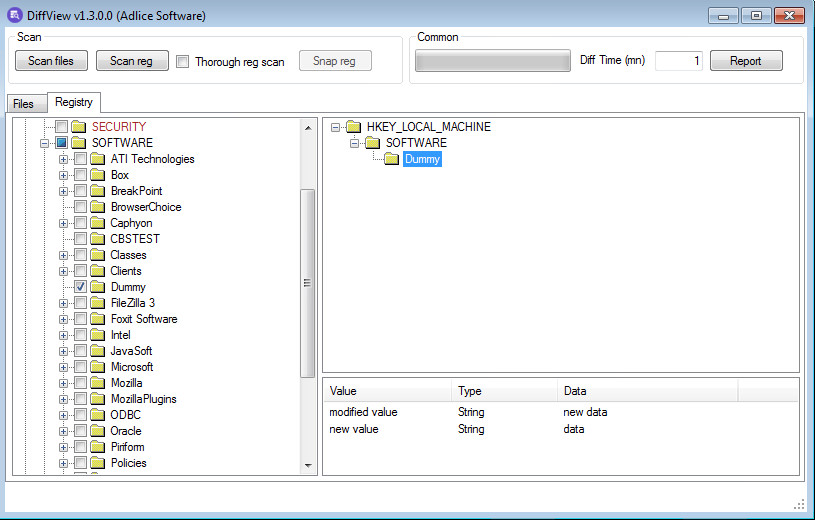Uncheck the Dummy key checkbox
Screen dimensions: 815x520
[81, 287]
